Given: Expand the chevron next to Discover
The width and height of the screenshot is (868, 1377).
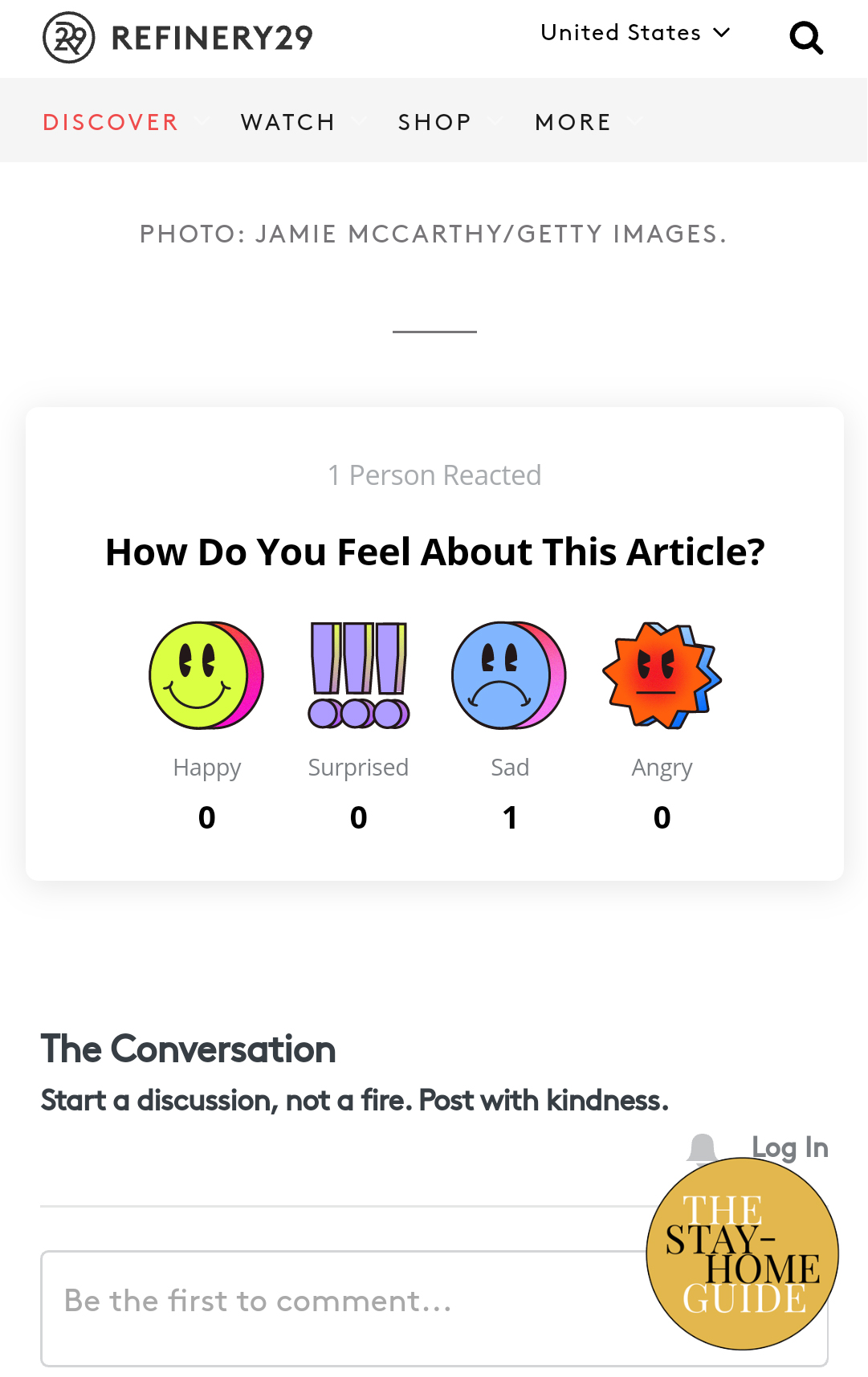Looking at the screenshot, I should 202,121.
